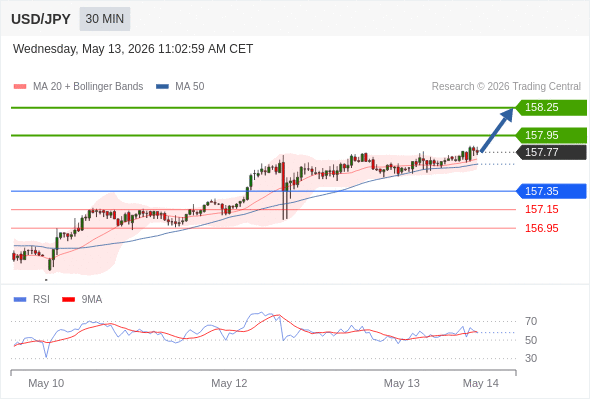
Task: Click the RSI 70 level label
Action: [x=531, y=321]
